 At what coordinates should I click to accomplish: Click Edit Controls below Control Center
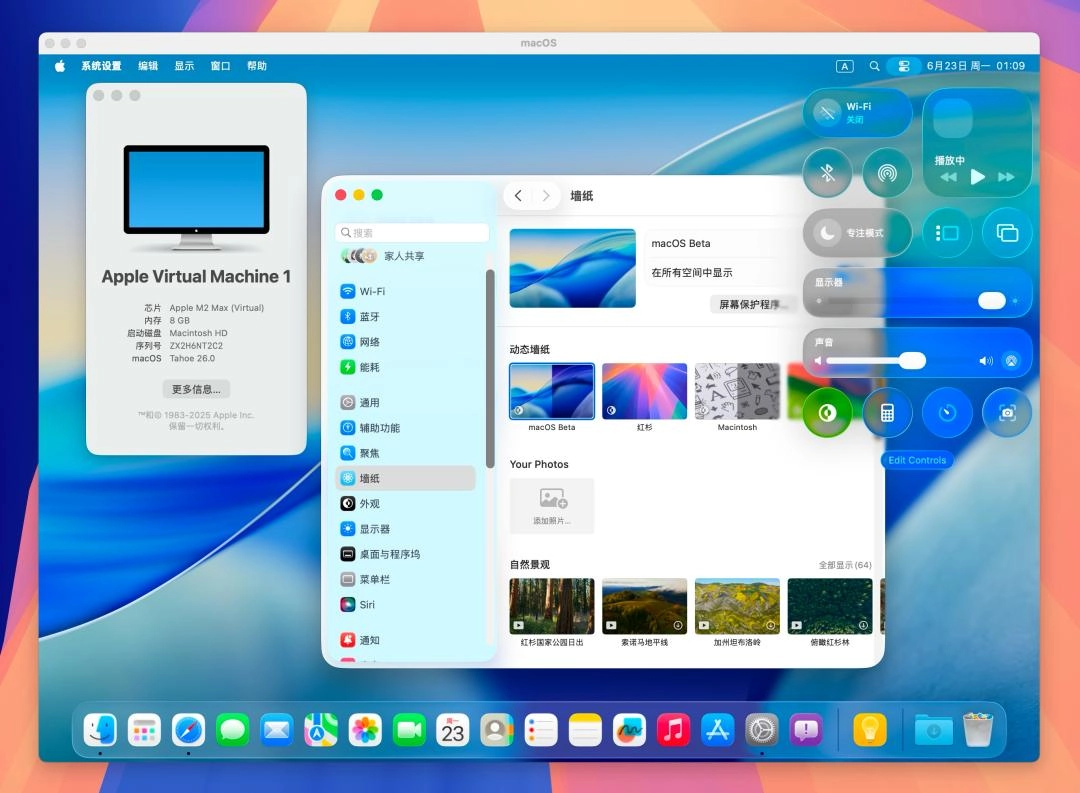point(916,460)
